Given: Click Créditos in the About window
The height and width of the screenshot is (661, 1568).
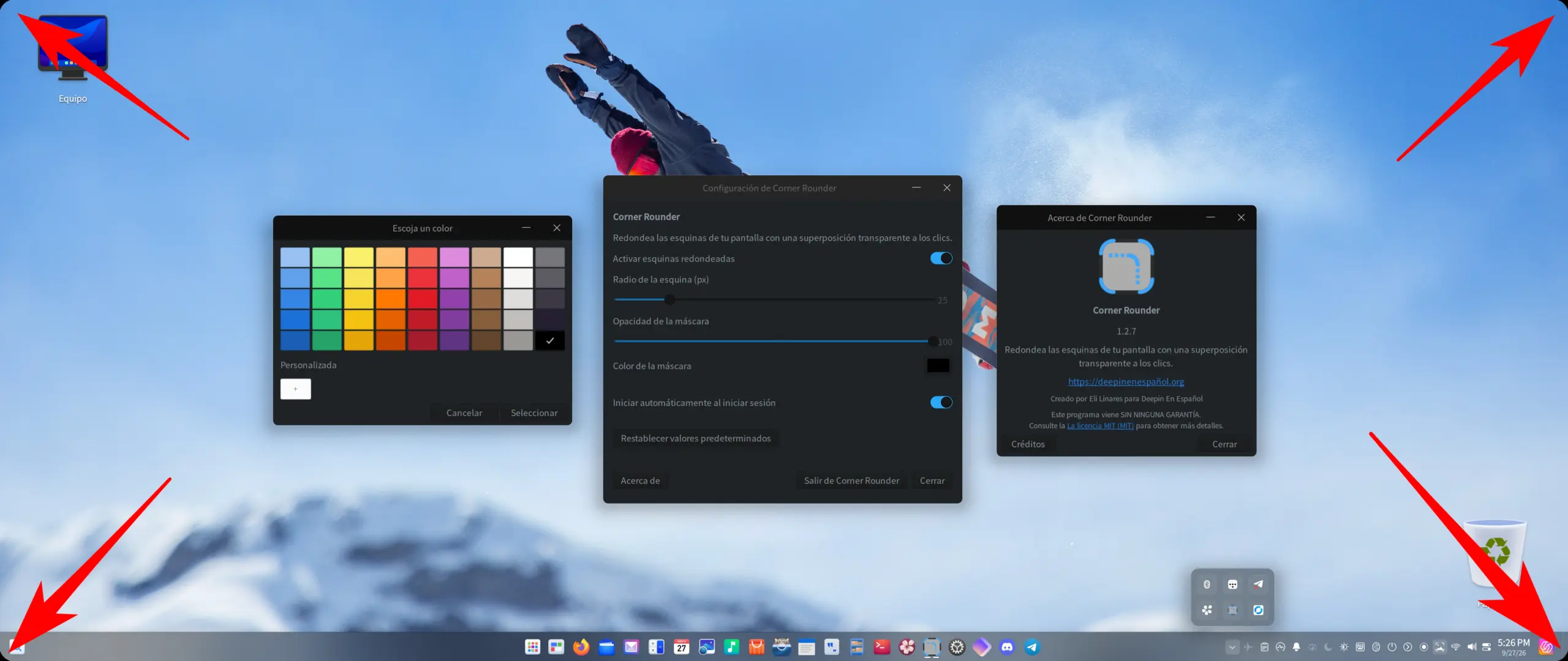Looking at the screenshot, I should point(1028,444).
